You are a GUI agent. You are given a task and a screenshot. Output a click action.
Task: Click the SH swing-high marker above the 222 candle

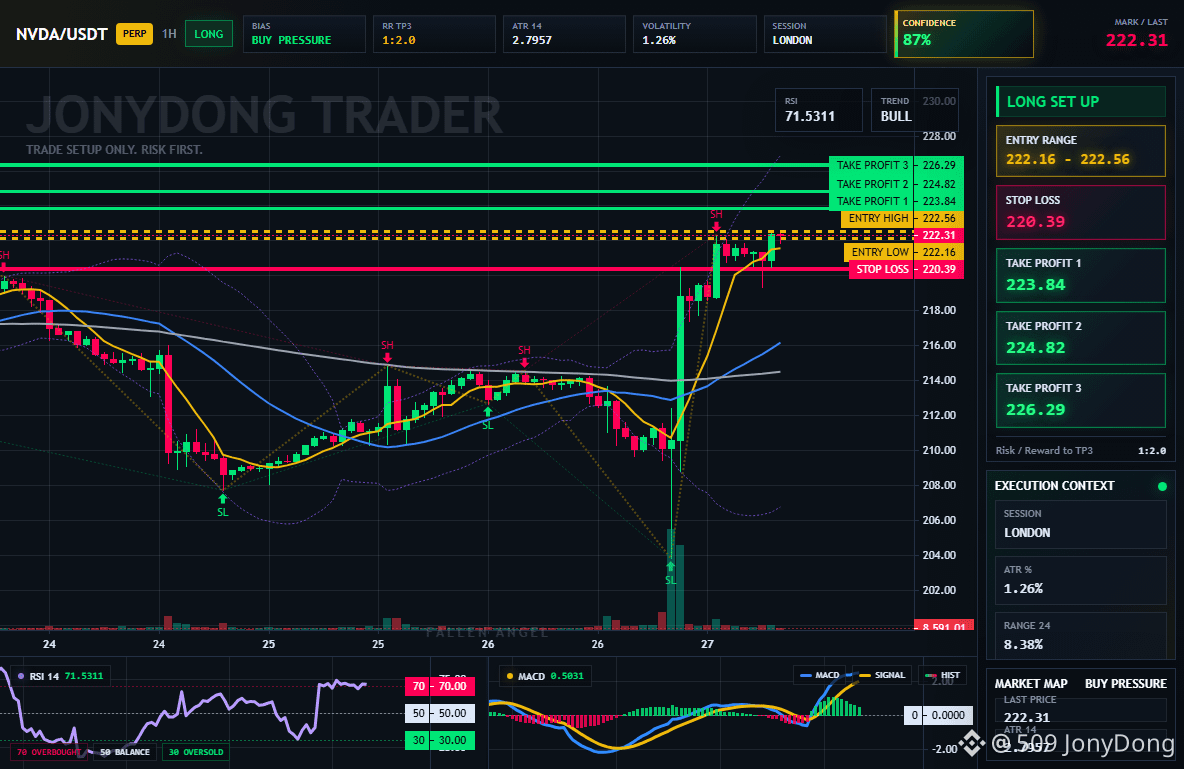(716, 220)
